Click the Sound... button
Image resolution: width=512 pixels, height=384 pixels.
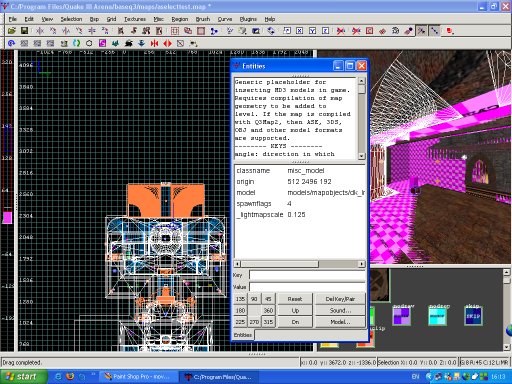(x=340, y=310)
